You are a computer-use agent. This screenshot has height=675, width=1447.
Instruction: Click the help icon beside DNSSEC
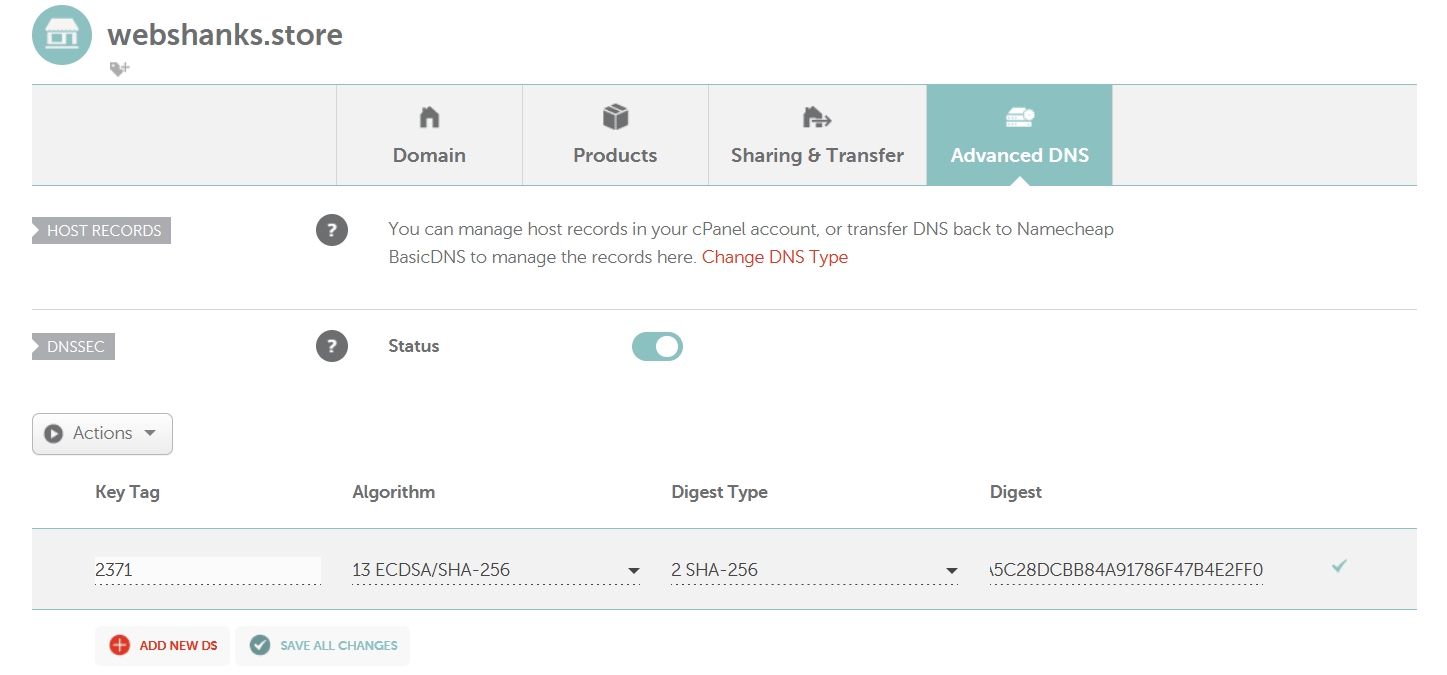pos(332,346)
